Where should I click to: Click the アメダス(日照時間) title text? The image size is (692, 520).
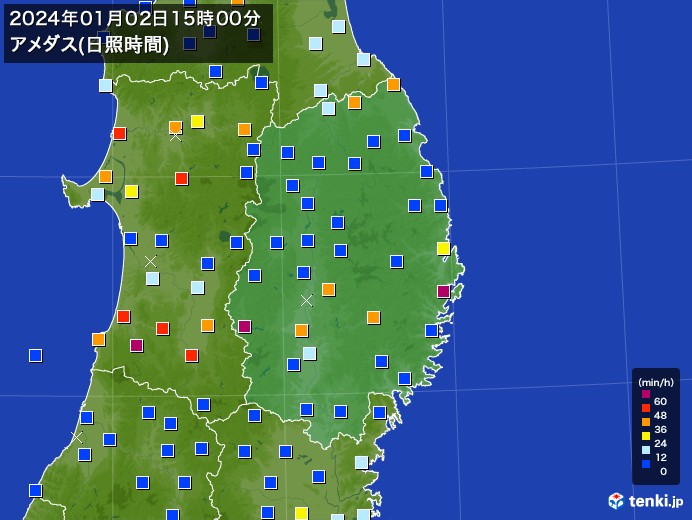pos(89,45)
